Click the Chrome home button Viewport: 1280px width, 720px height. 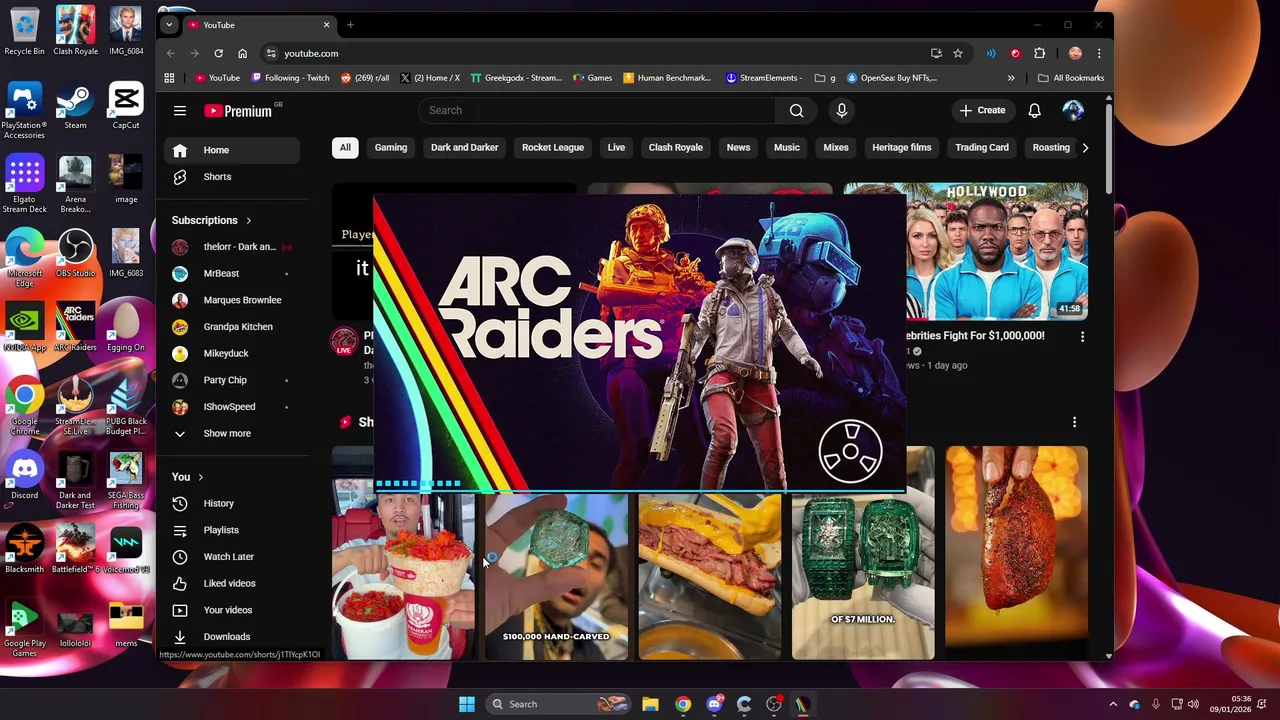point(242,54)
